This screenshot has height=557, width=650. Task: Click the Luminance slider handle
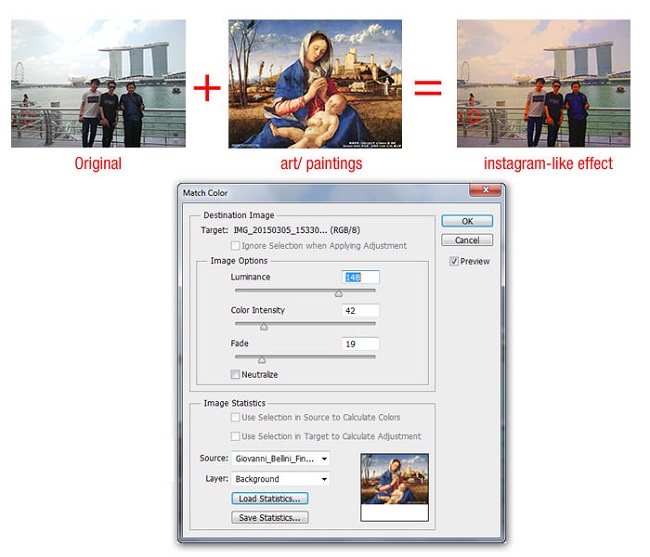point(338,294)
